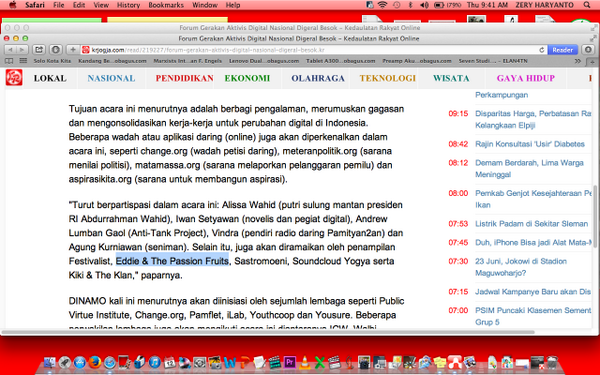Viewport: 600px width, 375px height.
Task: Open the 'Duh, iPhone Bisa jadi Alat Mata' link
Action: [x=533, y=243]
